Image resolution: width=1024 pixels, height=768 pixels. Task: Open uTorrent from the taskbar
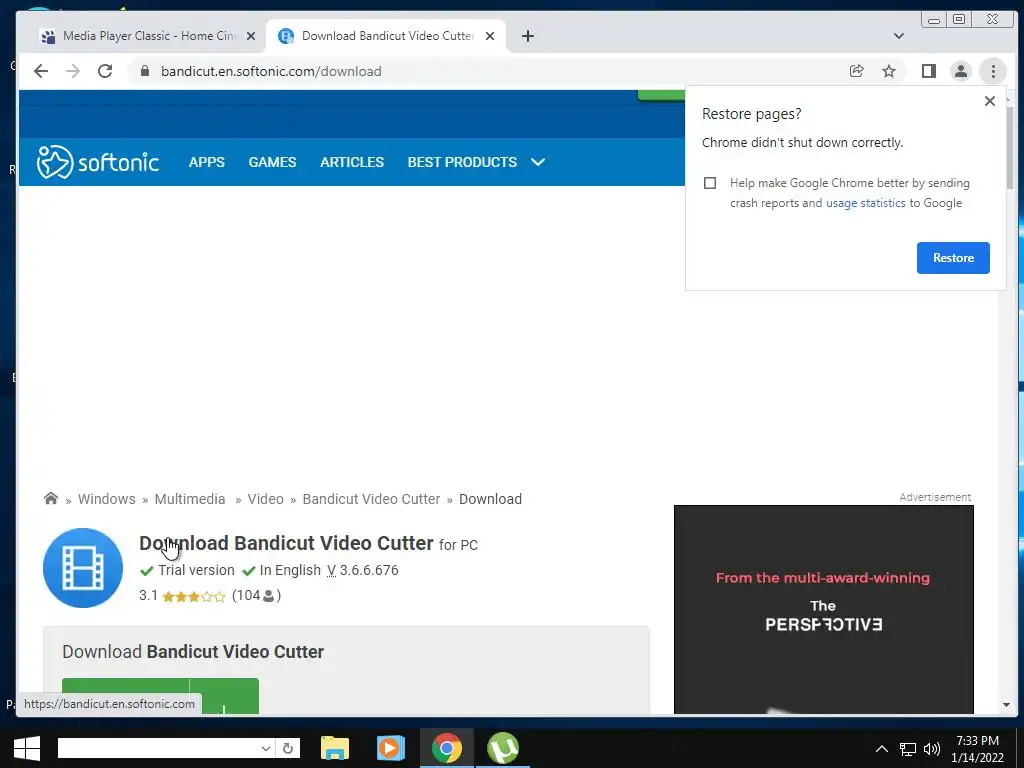[x=503, y=748]
